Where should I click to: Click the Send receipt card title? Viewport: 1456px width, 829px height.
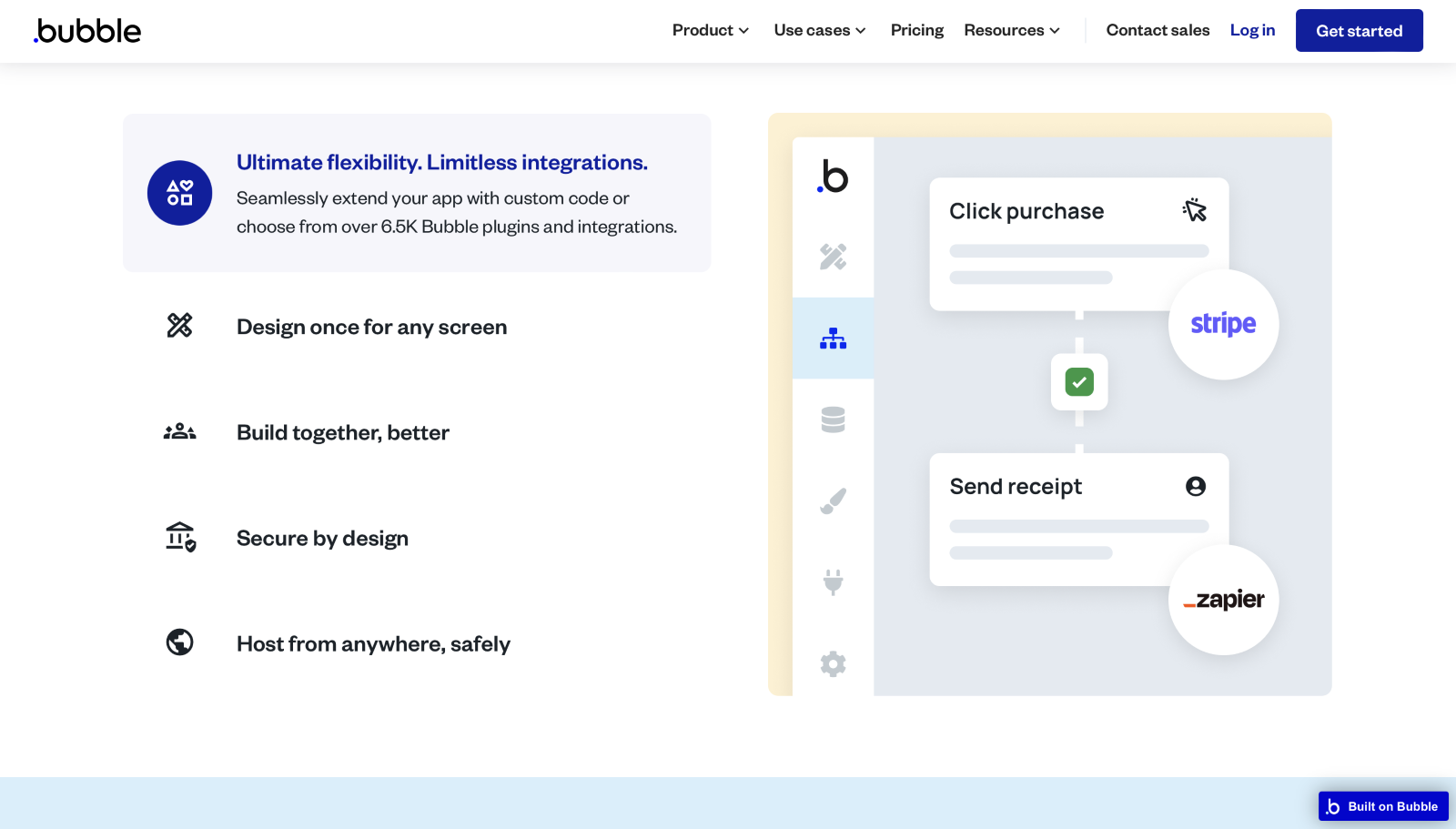pos(1016,487)
